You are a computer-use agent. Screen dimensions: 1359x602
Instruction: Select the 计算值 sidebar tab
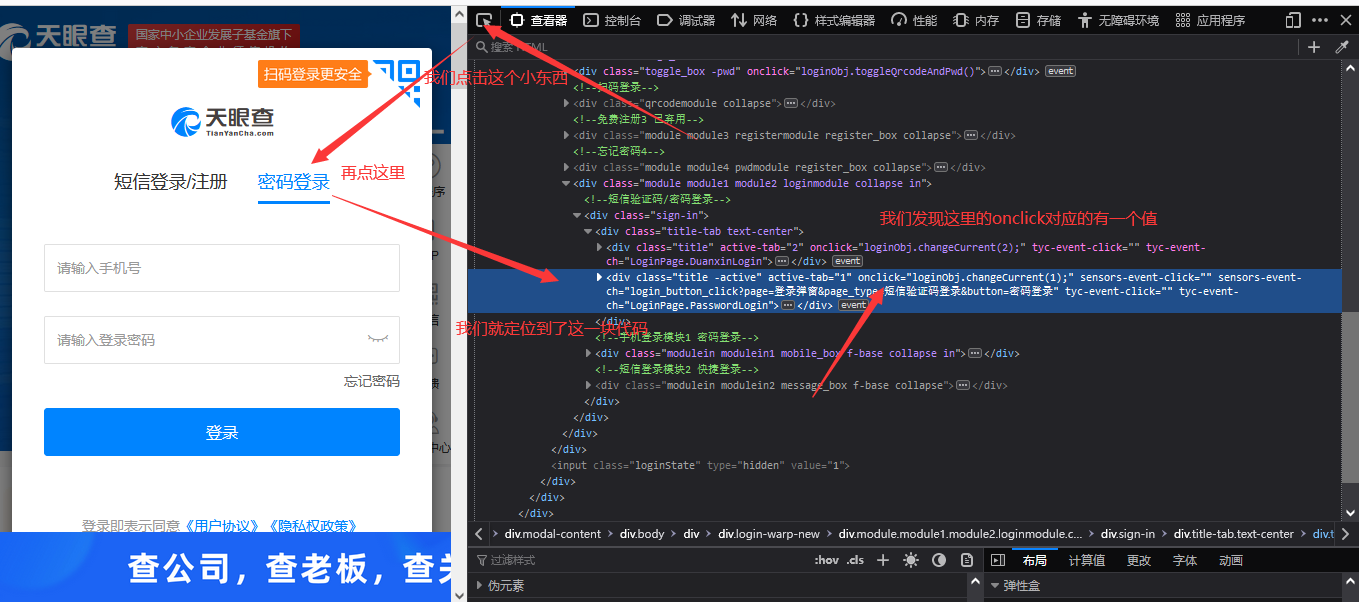point(1086,560)
